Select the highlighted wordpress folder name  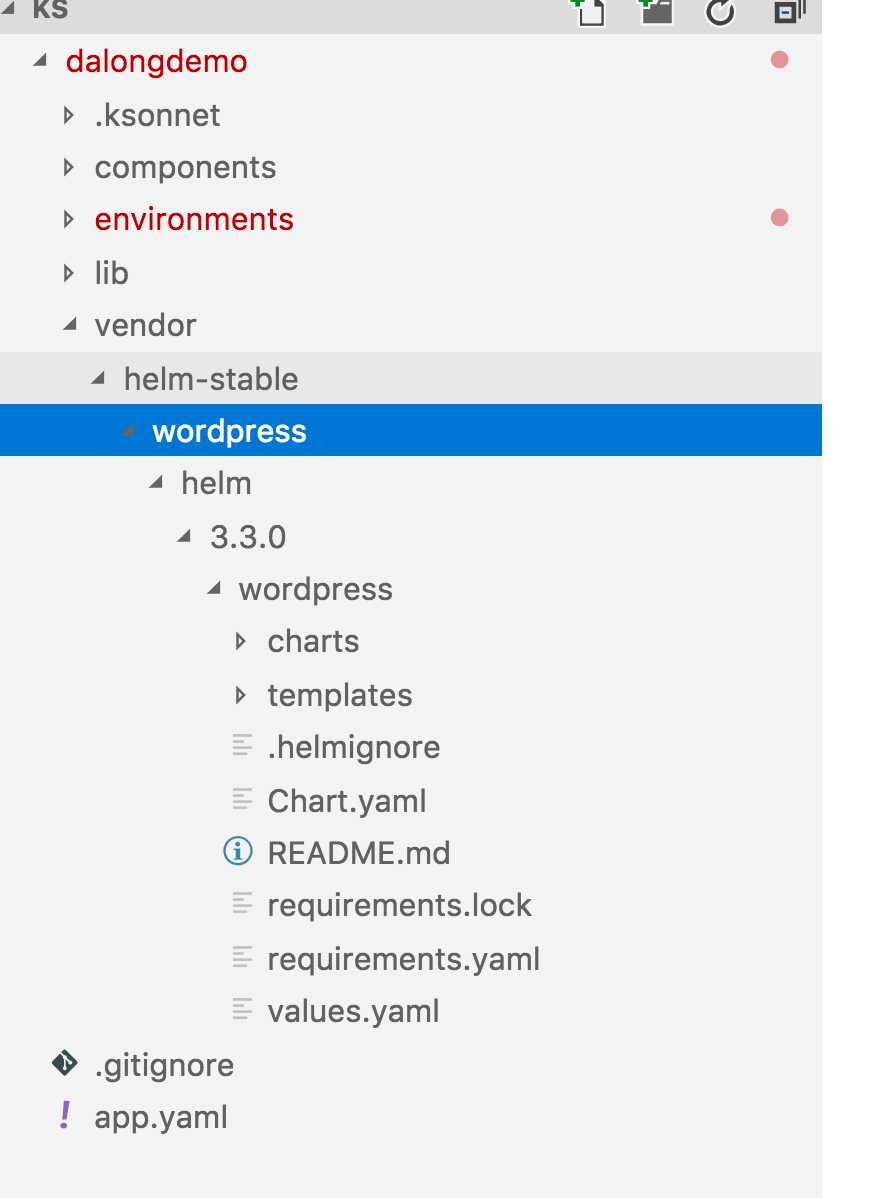(229, 432)
